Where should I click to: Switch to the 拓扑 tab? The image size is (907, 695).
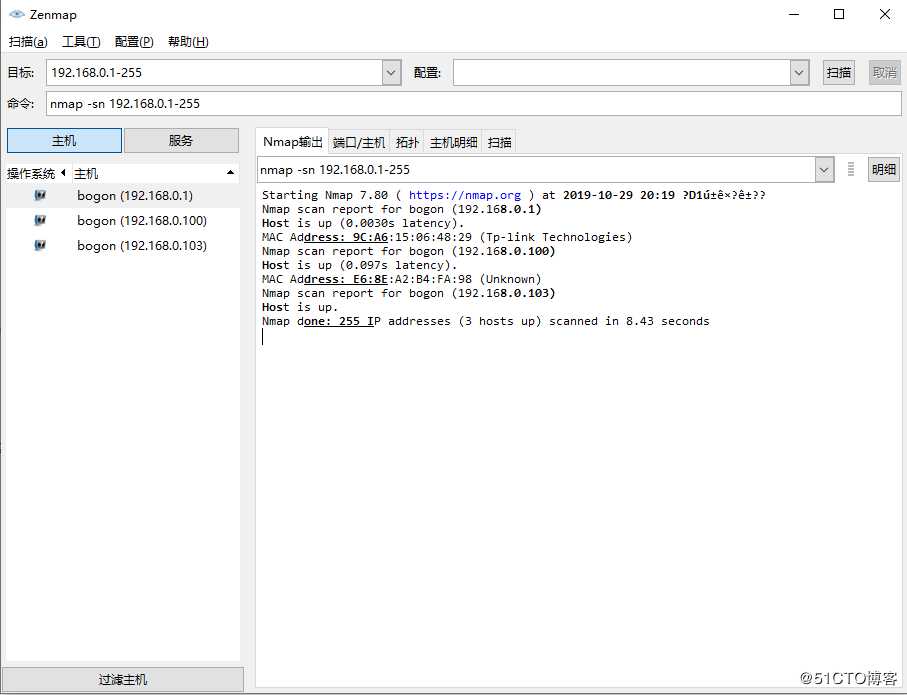coord(407,142)
